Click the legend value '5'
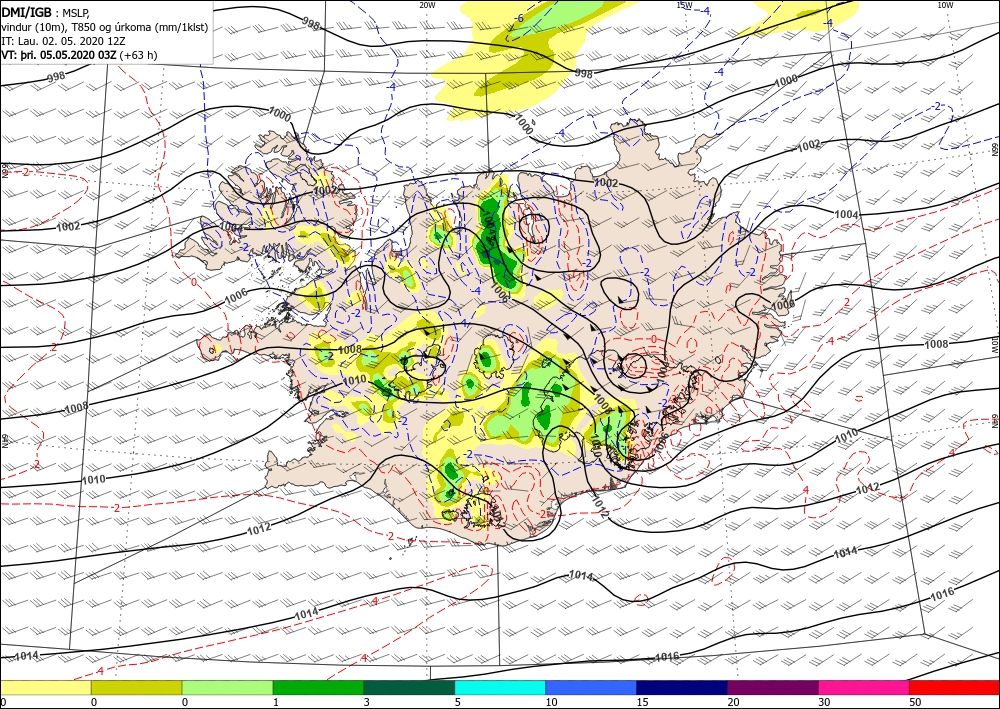The width and height of the screenshot is (1000, 709). [x=457, y=702]
